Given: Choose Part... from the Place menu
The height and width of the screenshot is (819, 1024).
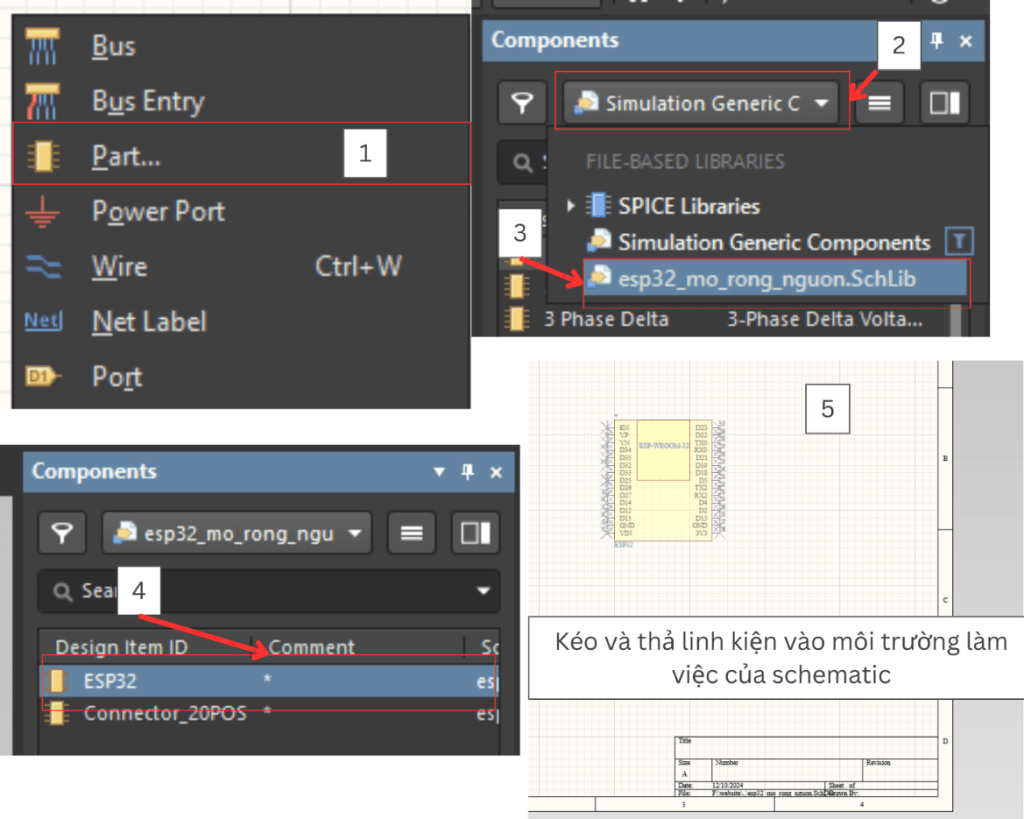Looking at the screenshot, I should pos(126,156).
